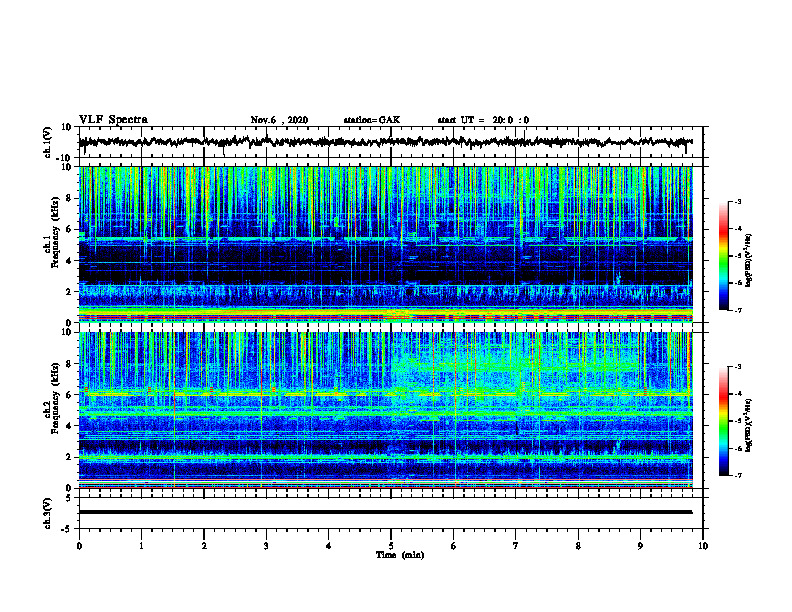792x612 pixels.
Task: Click the "start UT = 20:0 :0" header text
Action: pos(483,120)
